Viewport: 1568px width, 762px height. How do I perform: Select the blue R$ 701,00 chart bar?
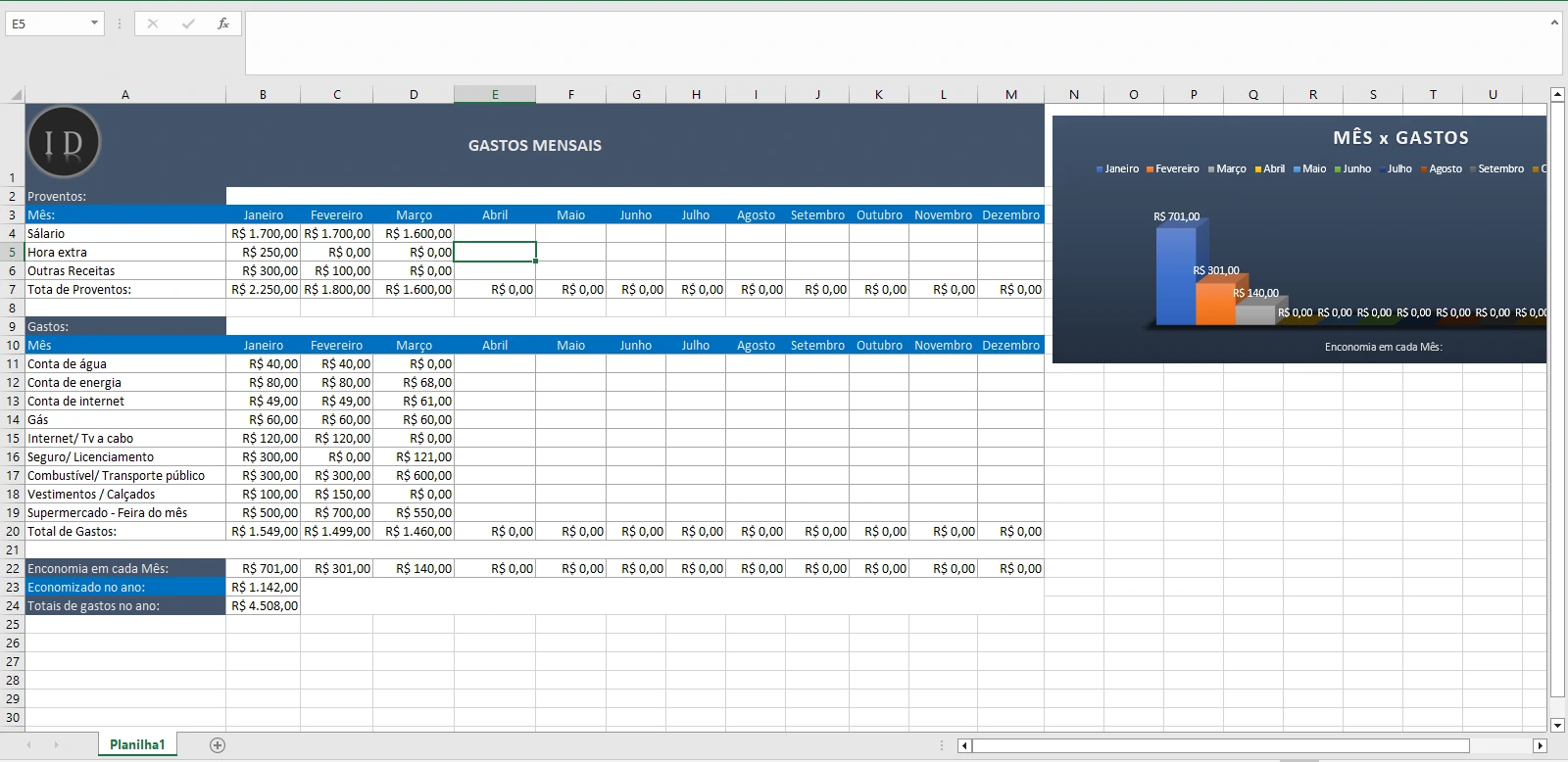click(x=1176, y=275)
